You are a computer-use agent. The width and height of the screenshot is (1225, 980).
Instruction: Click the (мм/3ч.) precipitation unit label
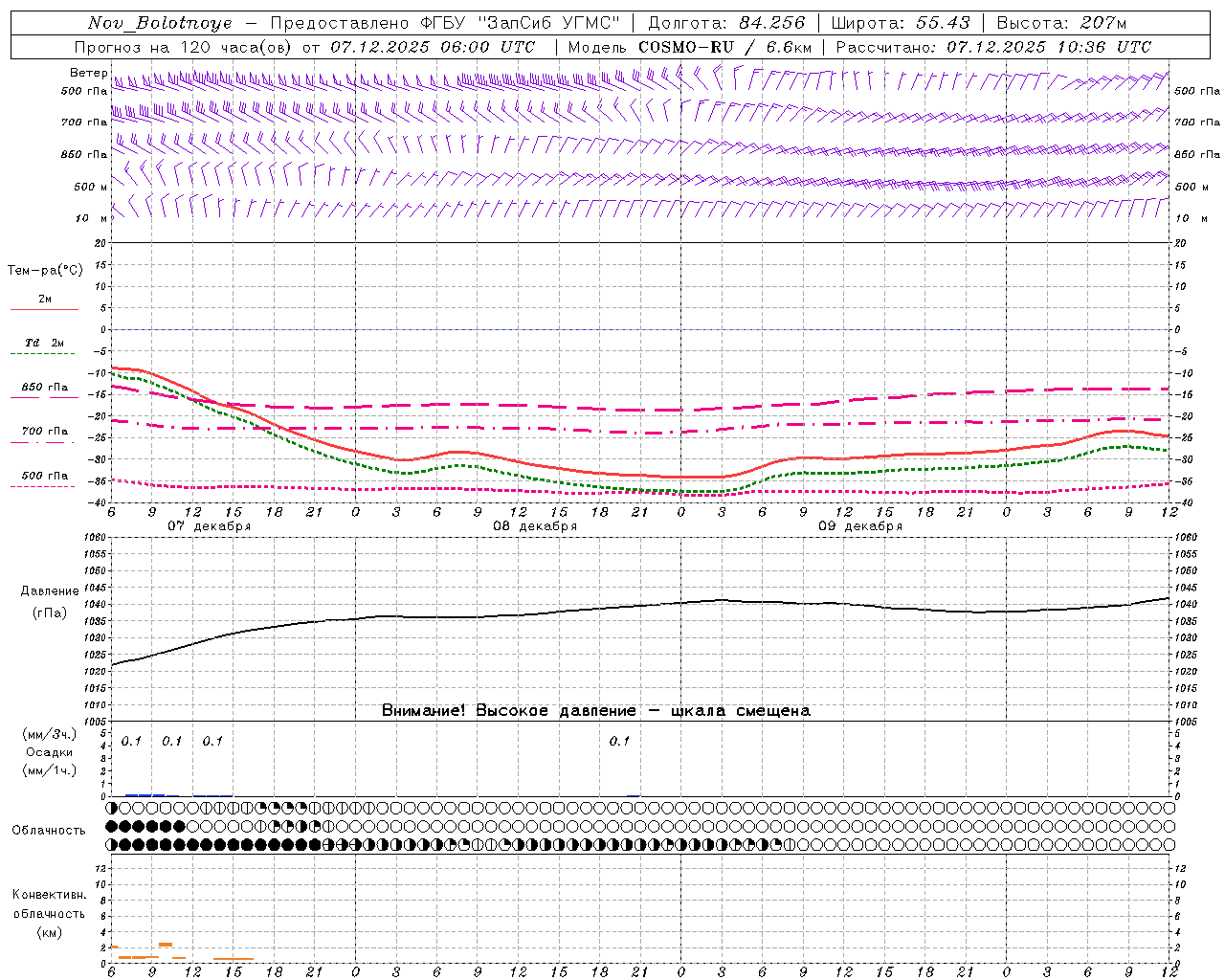tap(50, 734)
